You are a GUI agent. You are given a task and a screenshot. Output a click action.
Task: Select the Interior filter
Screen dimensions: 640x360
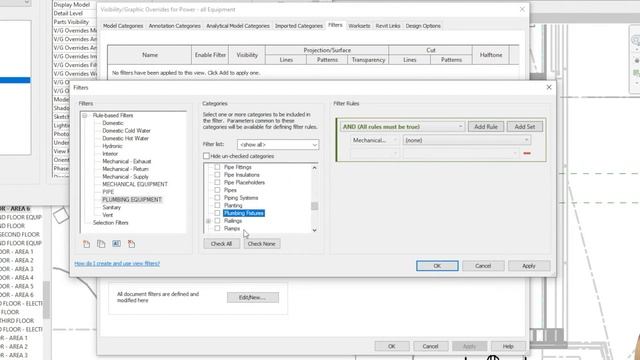[110, 154]
